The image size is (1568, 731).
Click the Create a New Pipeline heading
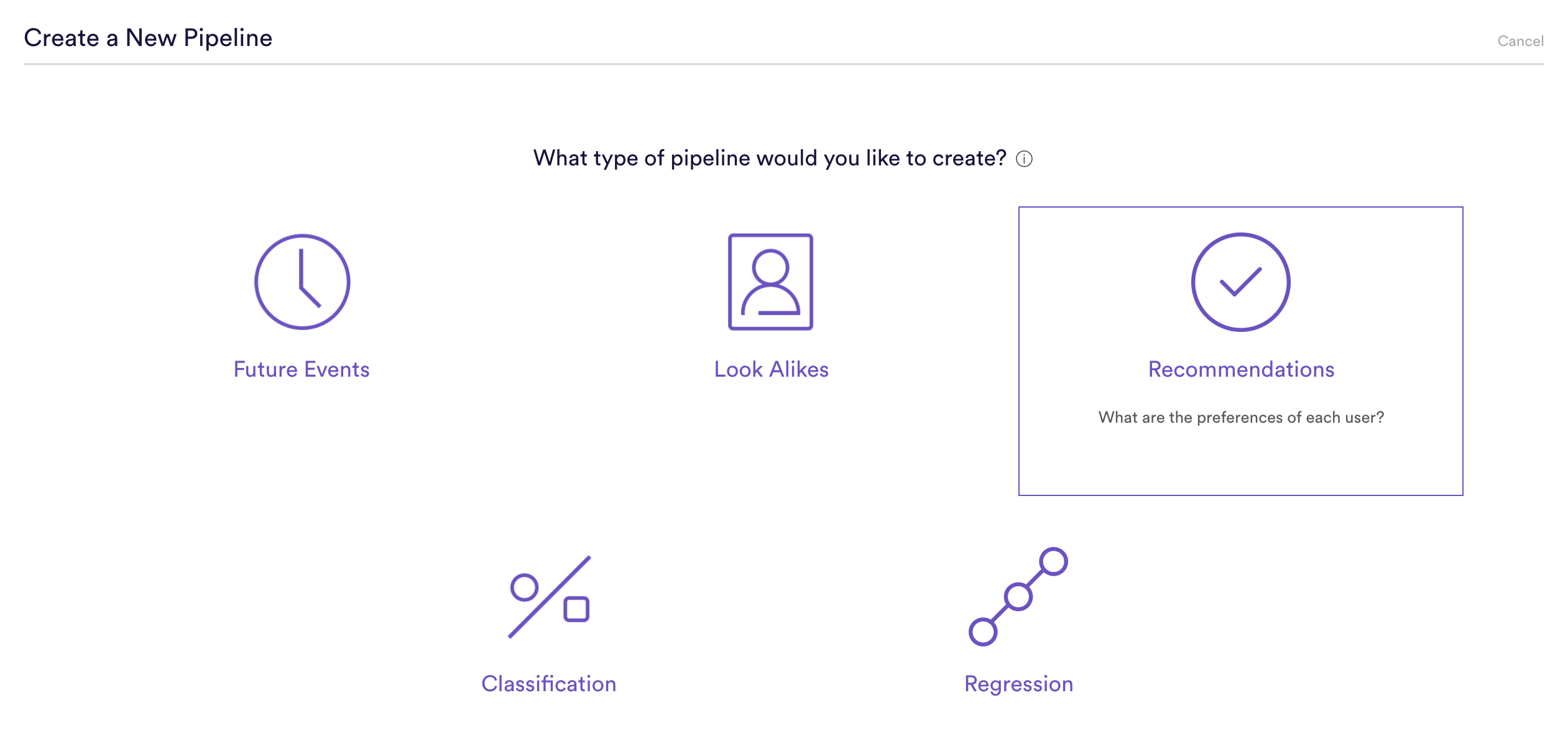[x=148, y=38]
